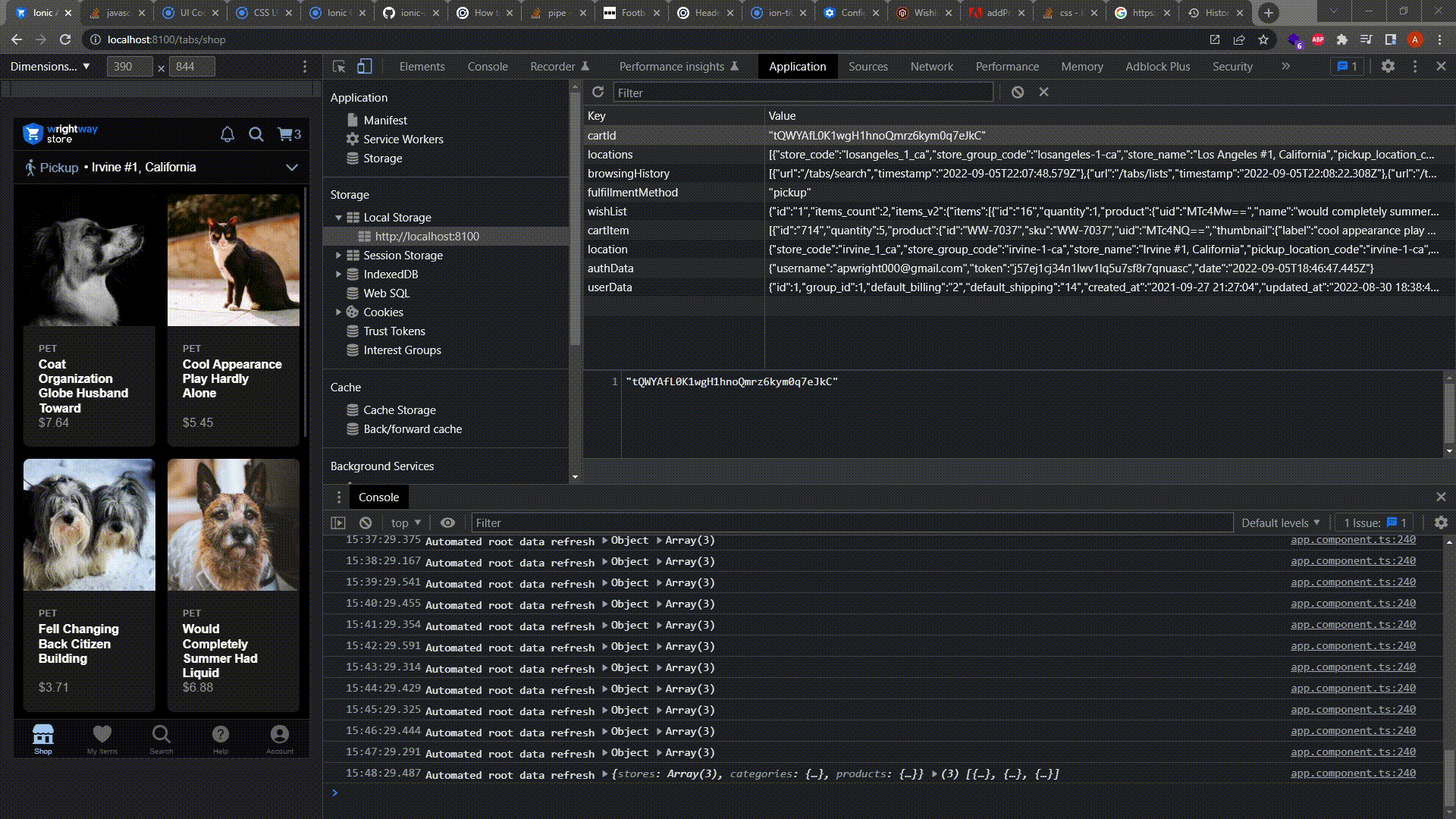Open DevTools settings gear
The image size is (1456, 819).
[1389, 66]
